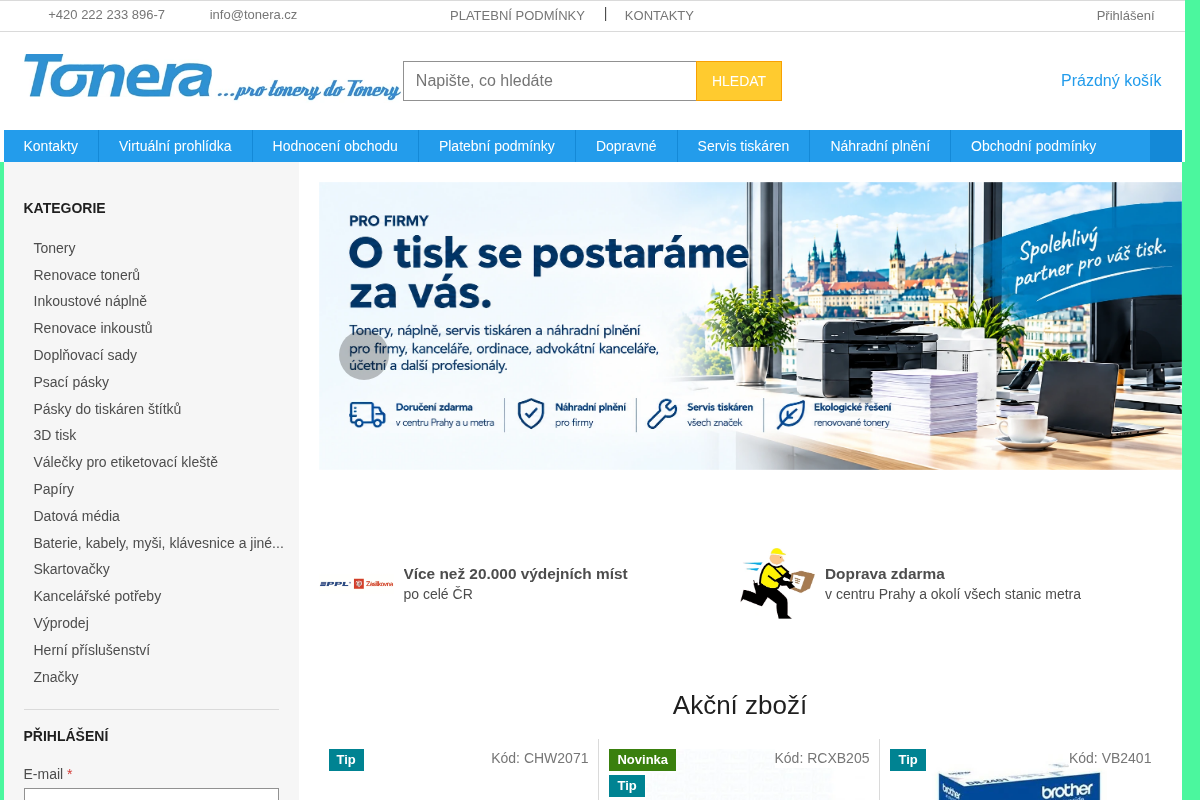The image size is (1200, 800).
Task: Open Servis tiskáren menu item
Action: coord(743,146)
